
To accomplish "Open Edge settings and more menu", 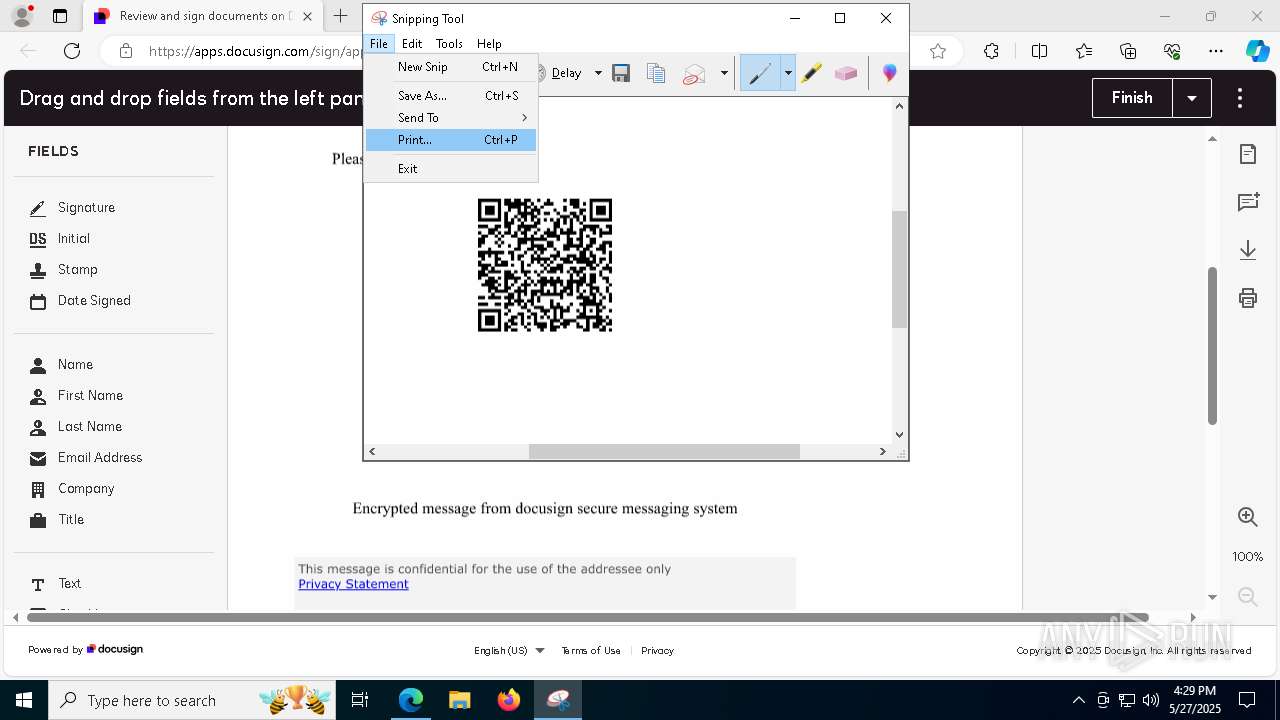I will 1216,51.
